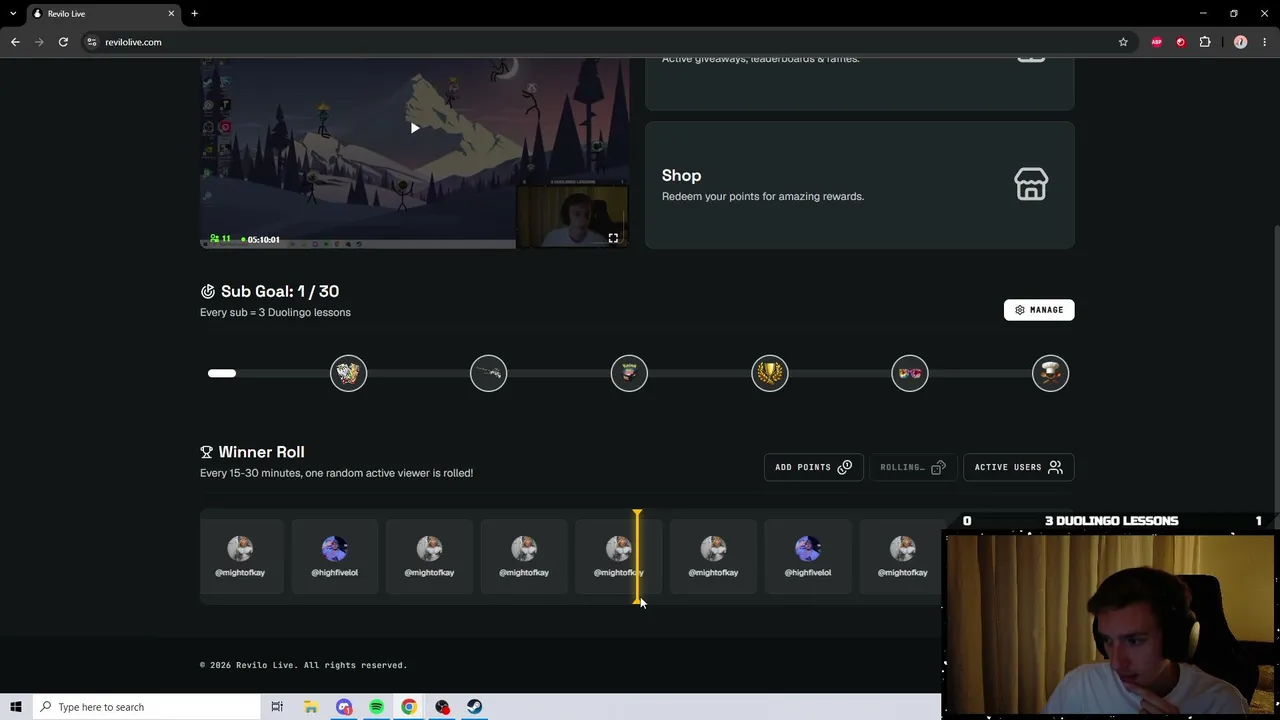The width and height of the screenshot is (1280, 720).
Task: Select the rifle reward milestone
Action: (x=489, y=373)
